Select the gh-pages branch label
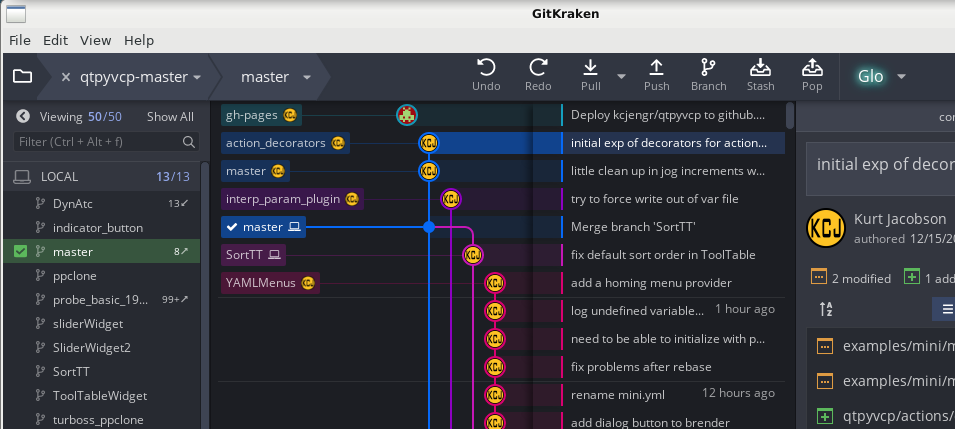Viewport: 955px width, 429px height. click(261, 115)
